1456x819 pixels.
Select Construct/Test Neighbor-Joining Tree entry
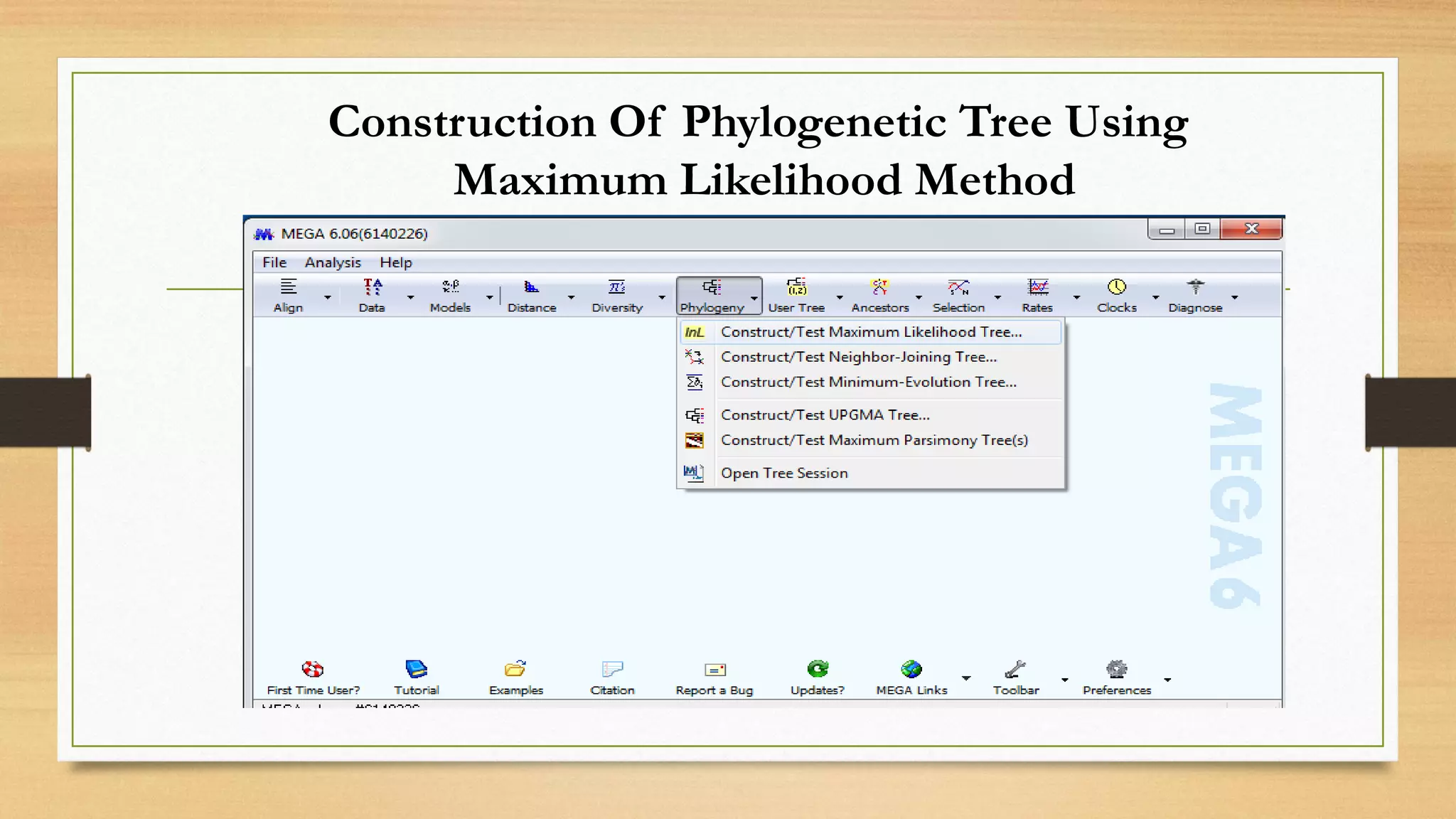point(858,357)
